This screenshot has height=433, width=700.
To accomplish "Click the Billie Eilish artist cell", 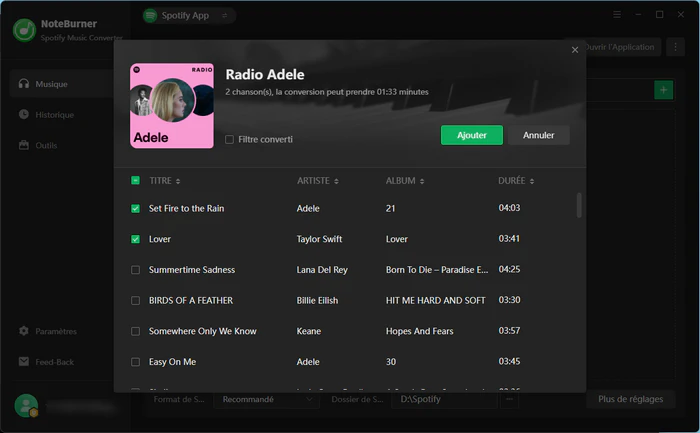I will point(317,301).
